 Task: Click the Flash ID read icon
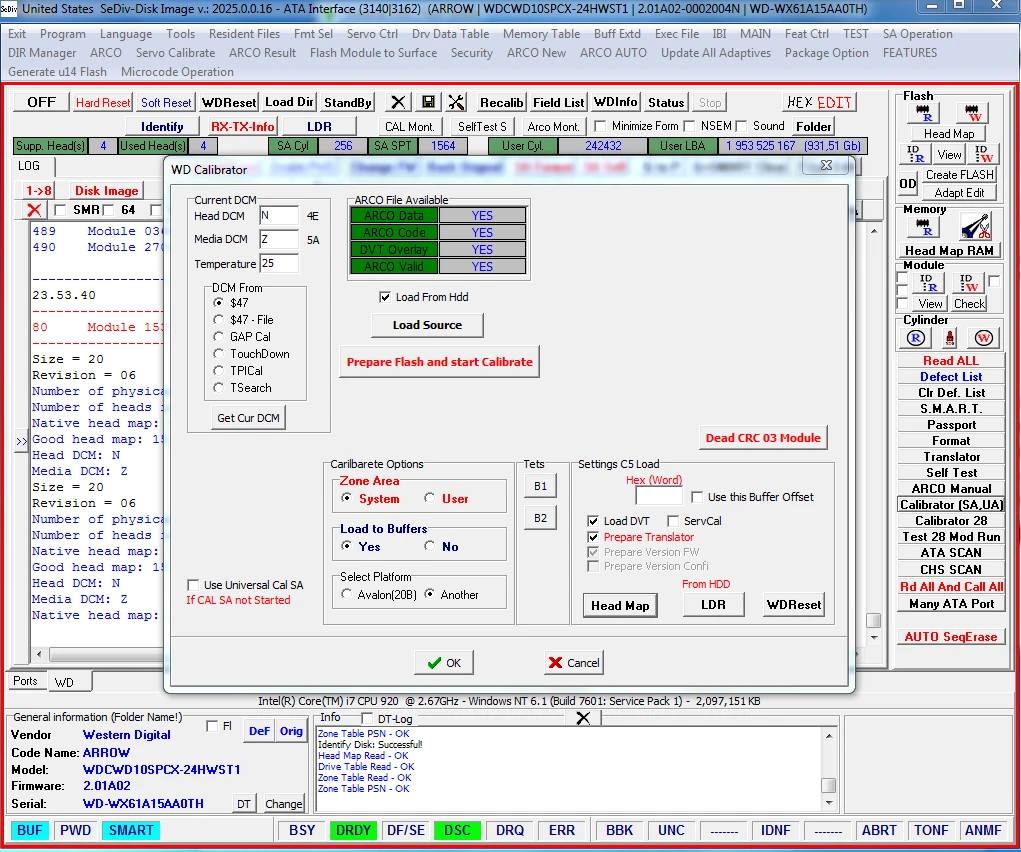916,154
